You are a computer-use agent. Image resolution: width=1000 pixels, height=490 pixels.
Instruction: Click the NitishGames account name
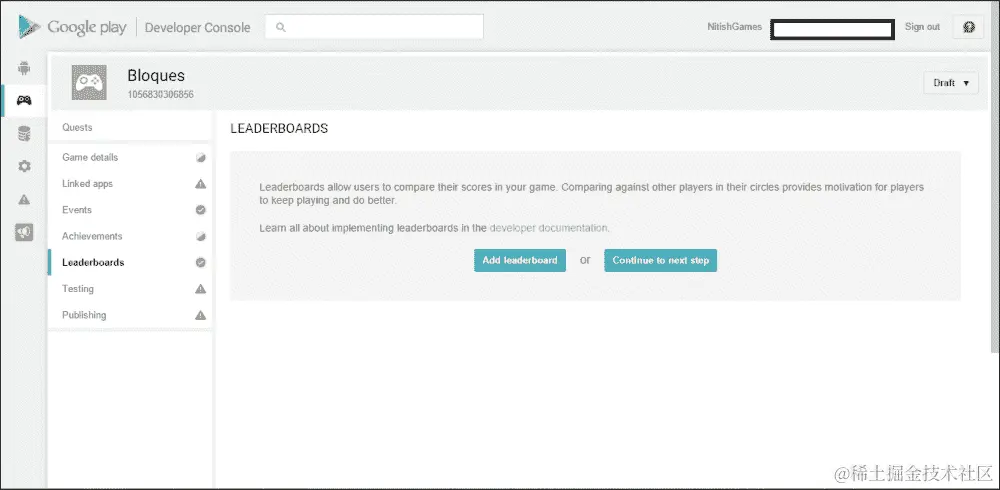coord(734,27)
